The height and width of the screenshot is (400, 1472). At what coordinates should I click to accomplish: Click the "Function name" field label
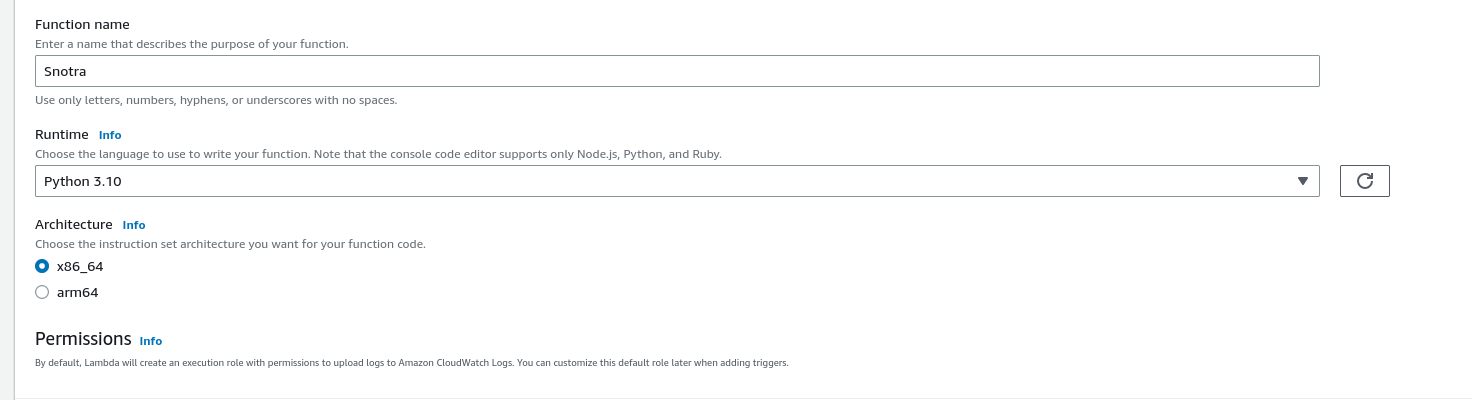[x=82, y=24]
